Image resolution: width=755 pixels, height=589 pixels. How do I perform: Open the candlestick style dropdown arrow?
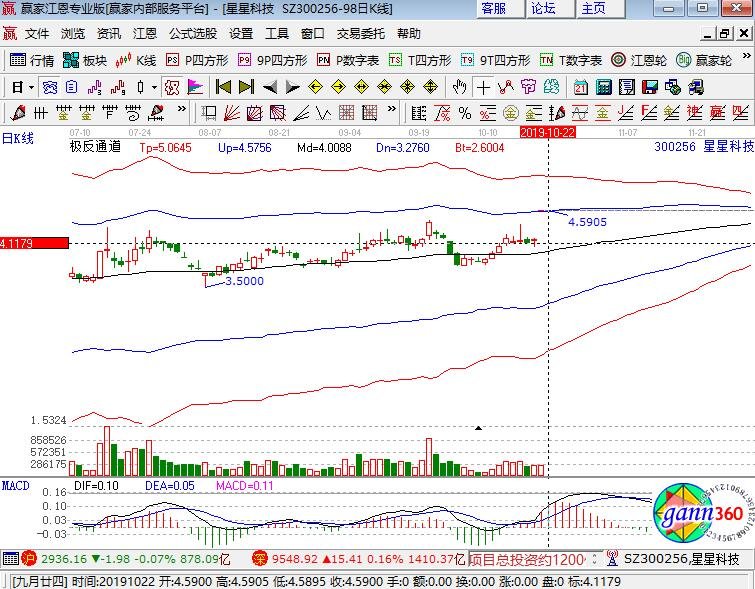tap(155, 88)
